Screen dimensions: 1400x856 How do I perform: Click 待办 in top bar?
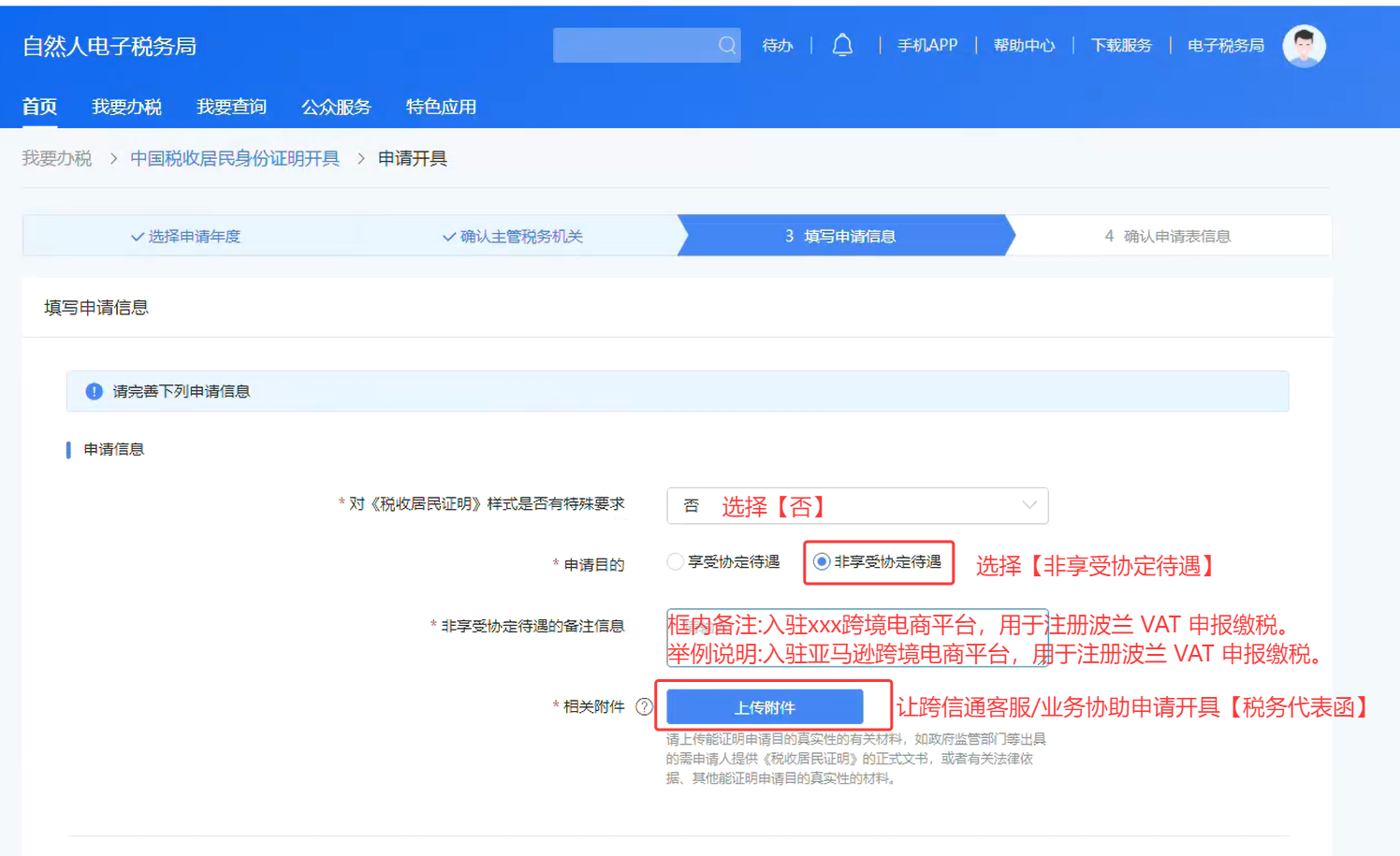pyautogui.click(x=777, y=45)
